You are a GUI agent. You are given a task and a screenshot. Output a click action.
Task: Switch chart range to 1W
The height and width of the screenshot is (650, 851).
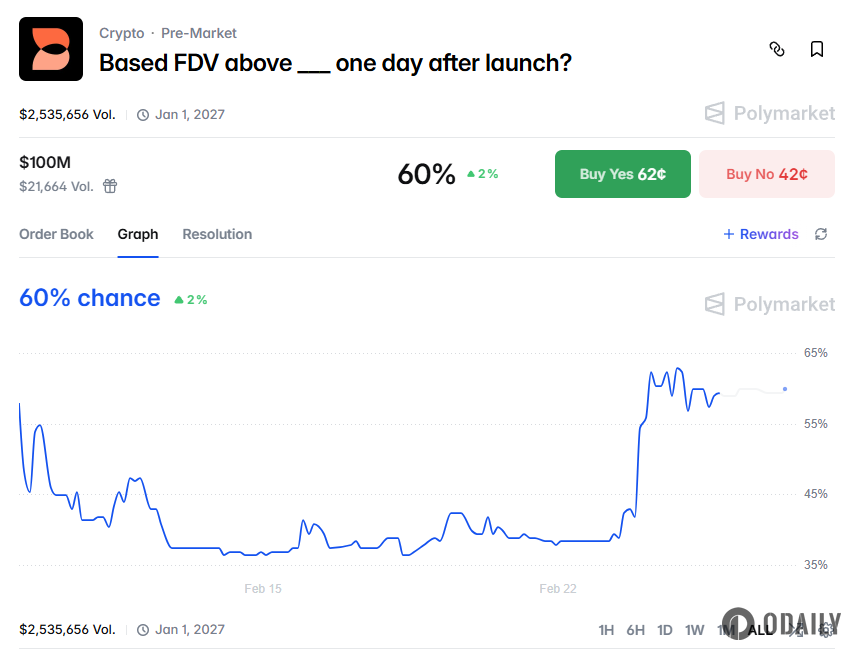(694, 630)
